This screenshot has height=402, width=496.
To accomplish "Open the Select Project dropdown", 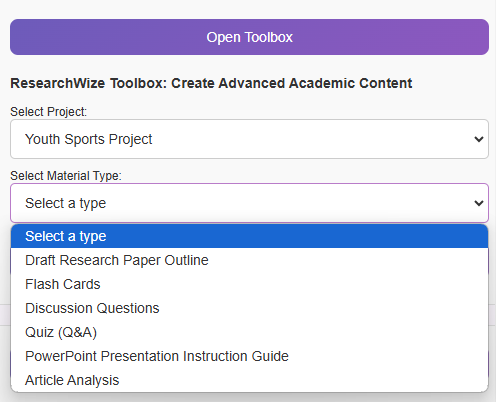I will (x=249, y=139).
